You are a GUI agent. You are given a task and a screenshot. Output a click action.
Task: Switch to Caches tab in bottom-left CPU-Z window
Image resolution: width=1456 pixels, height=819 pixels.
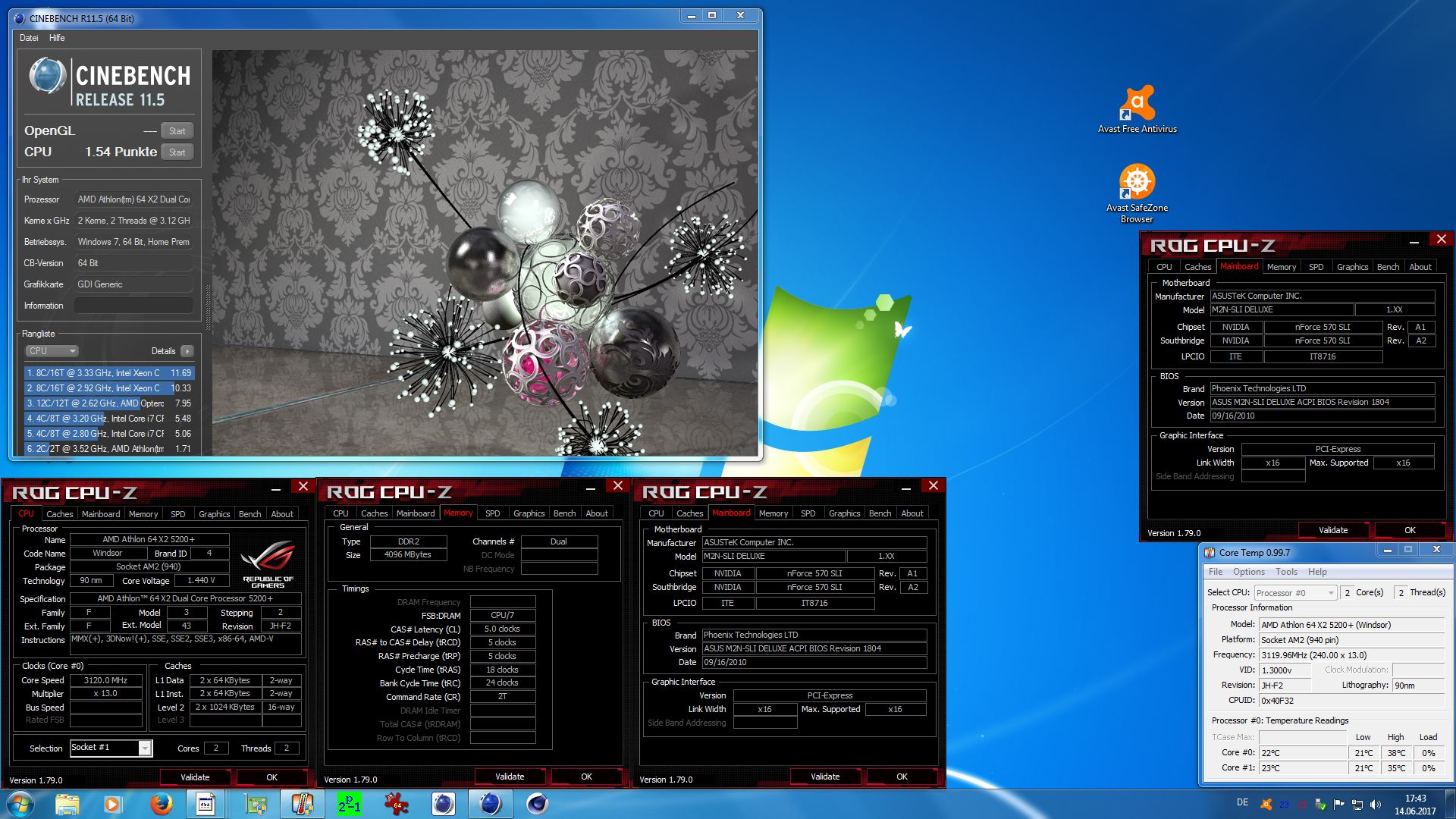pyautogui.click(x=60, y=514)
